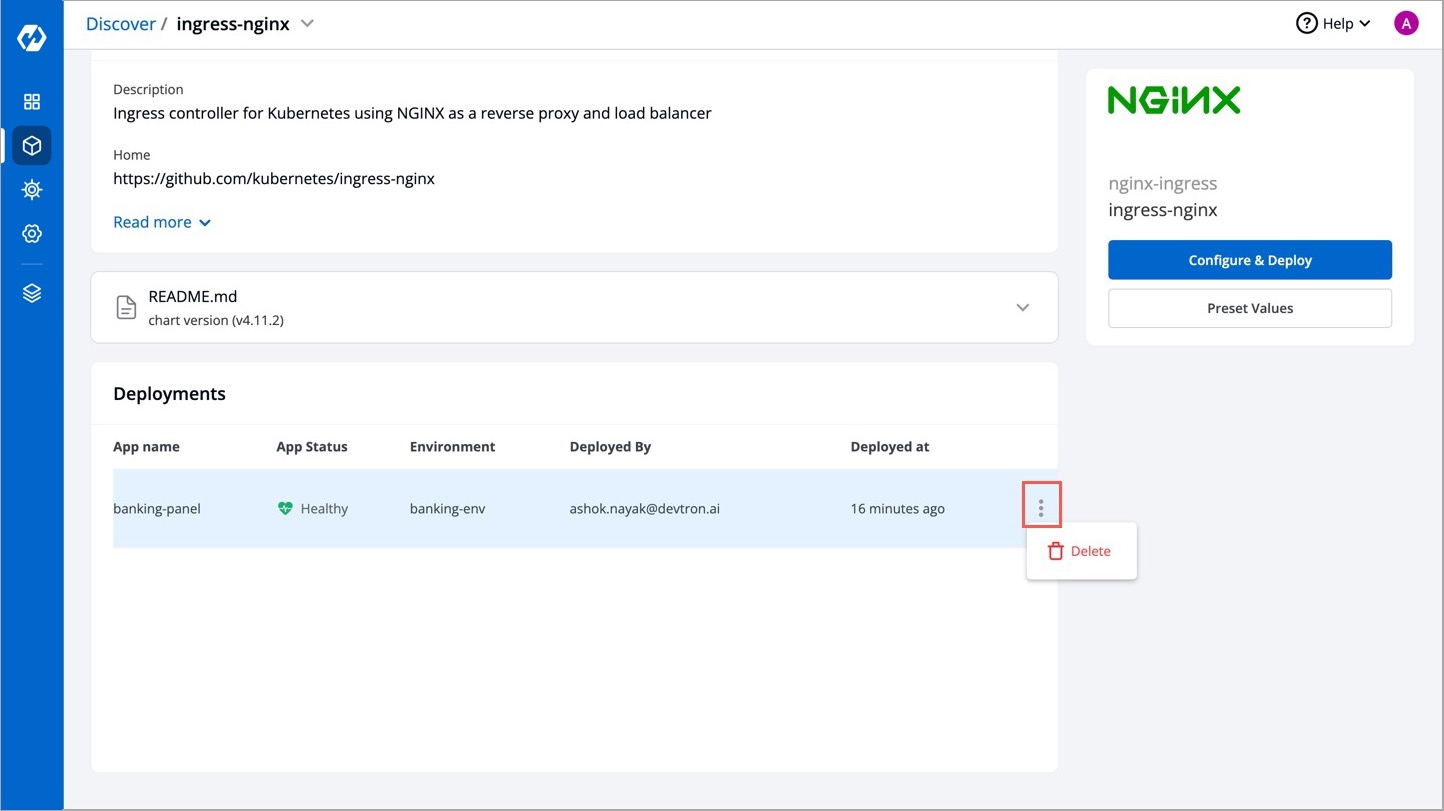Screen dimensions: 1444x811
Task: Click the banking-env environment cell
Action: pos(447,508)
